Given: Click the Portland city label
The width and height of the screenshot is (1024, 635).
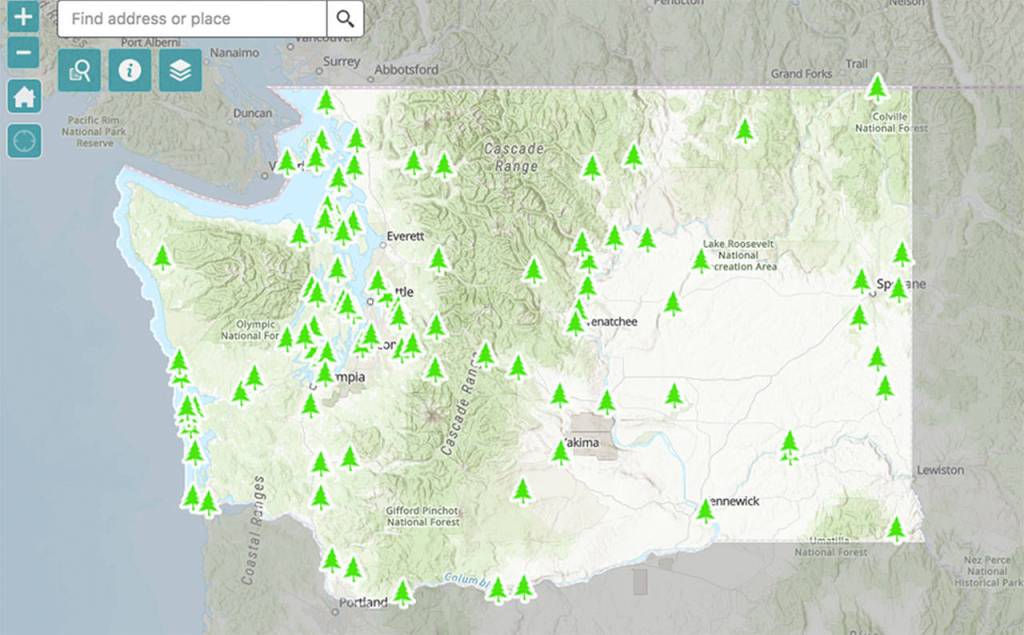Looking at the screenshot, I should pyautogui.click(x=363, y=603).
